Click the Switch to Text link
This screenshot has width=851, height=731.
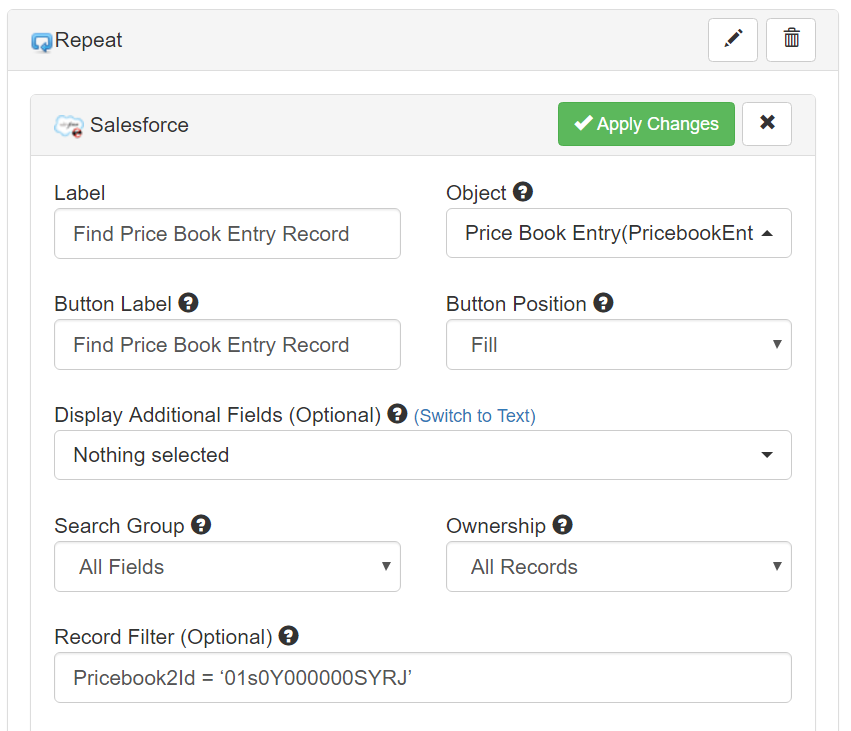(x=474, y=416)
